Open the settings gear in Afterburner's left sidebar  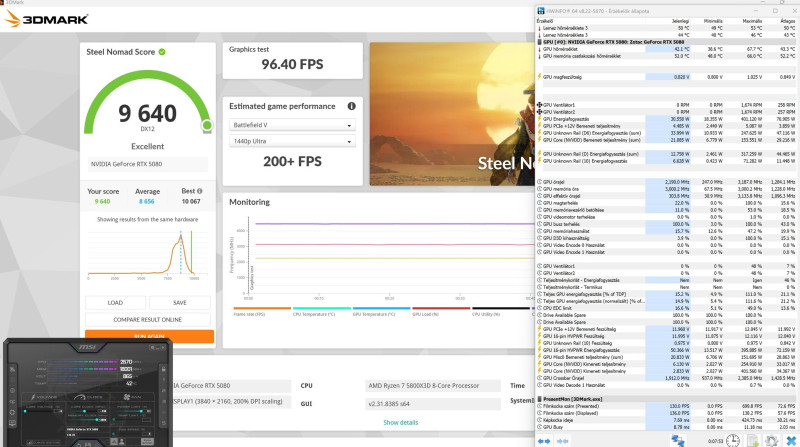pyautogui.click(x=12, y=412)
